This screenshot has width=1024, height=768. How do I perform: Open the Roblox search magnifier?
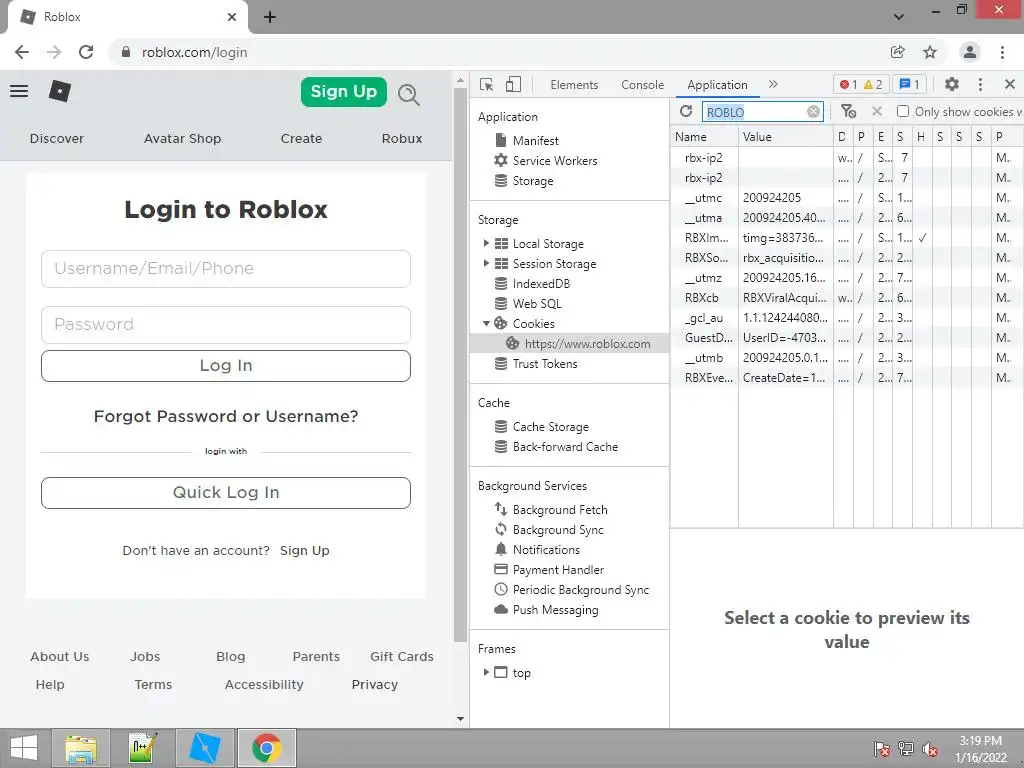409,95
